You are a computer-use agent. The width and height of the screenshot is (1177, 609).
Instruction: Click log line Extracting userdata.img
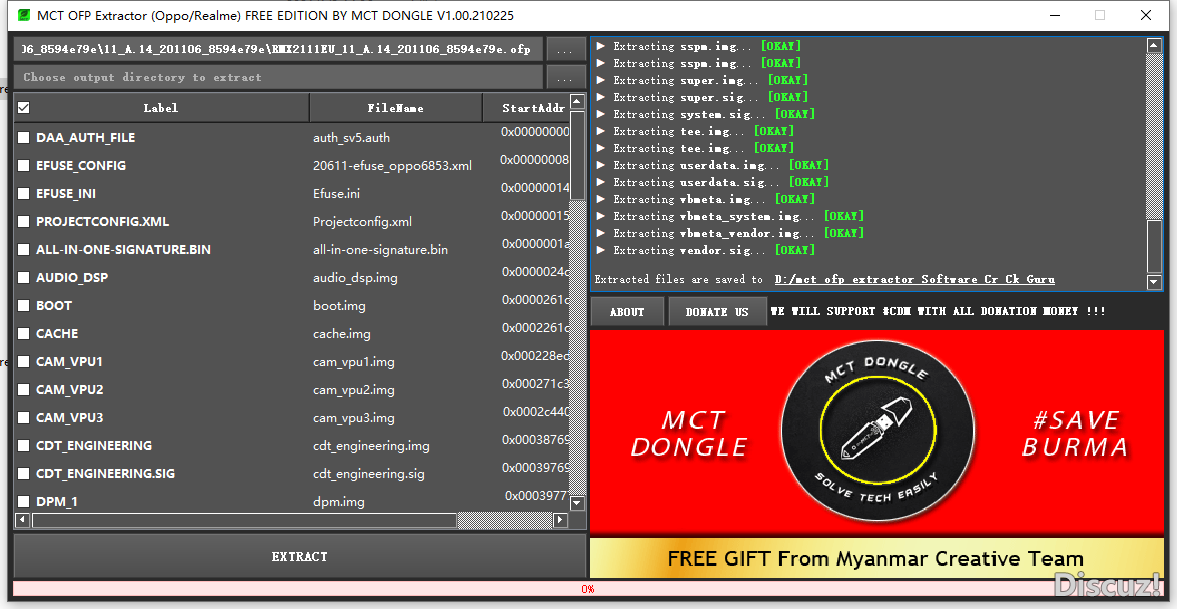712,165
